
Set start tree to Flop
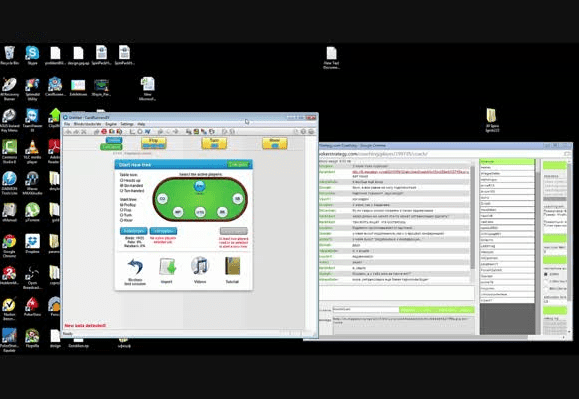click(x=126, y=210)
